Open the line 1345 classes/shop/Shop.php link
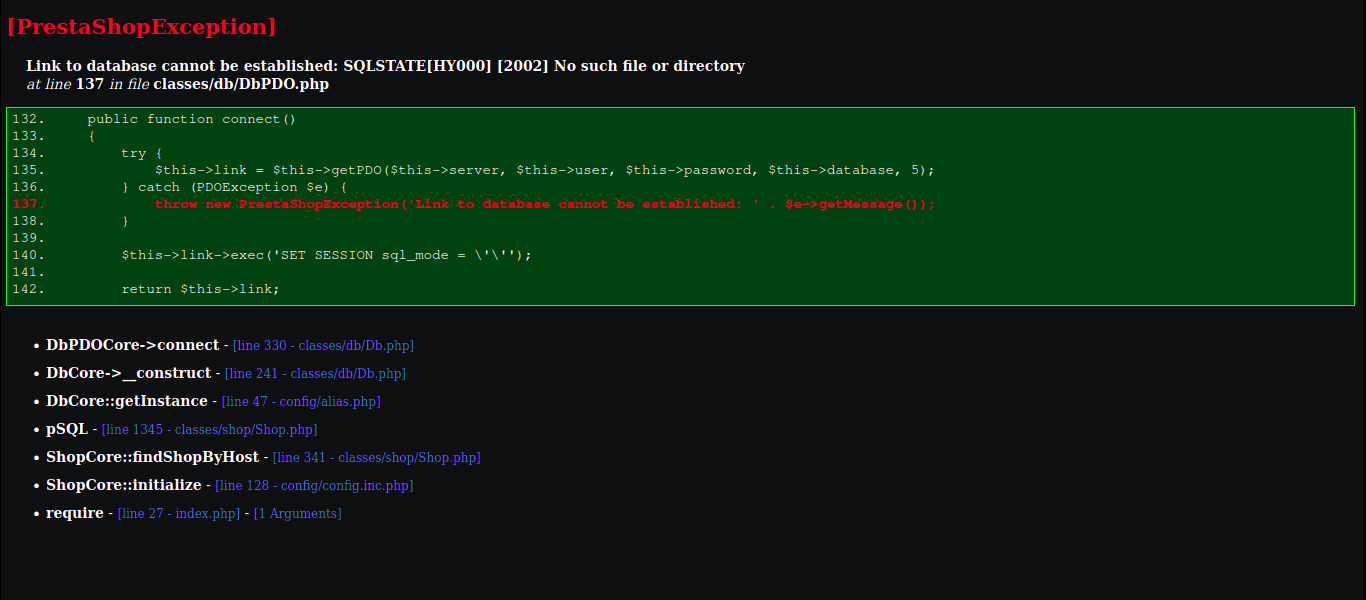Image resolution: width=1366 pixels, height=600 pixels. click(209, 429)
